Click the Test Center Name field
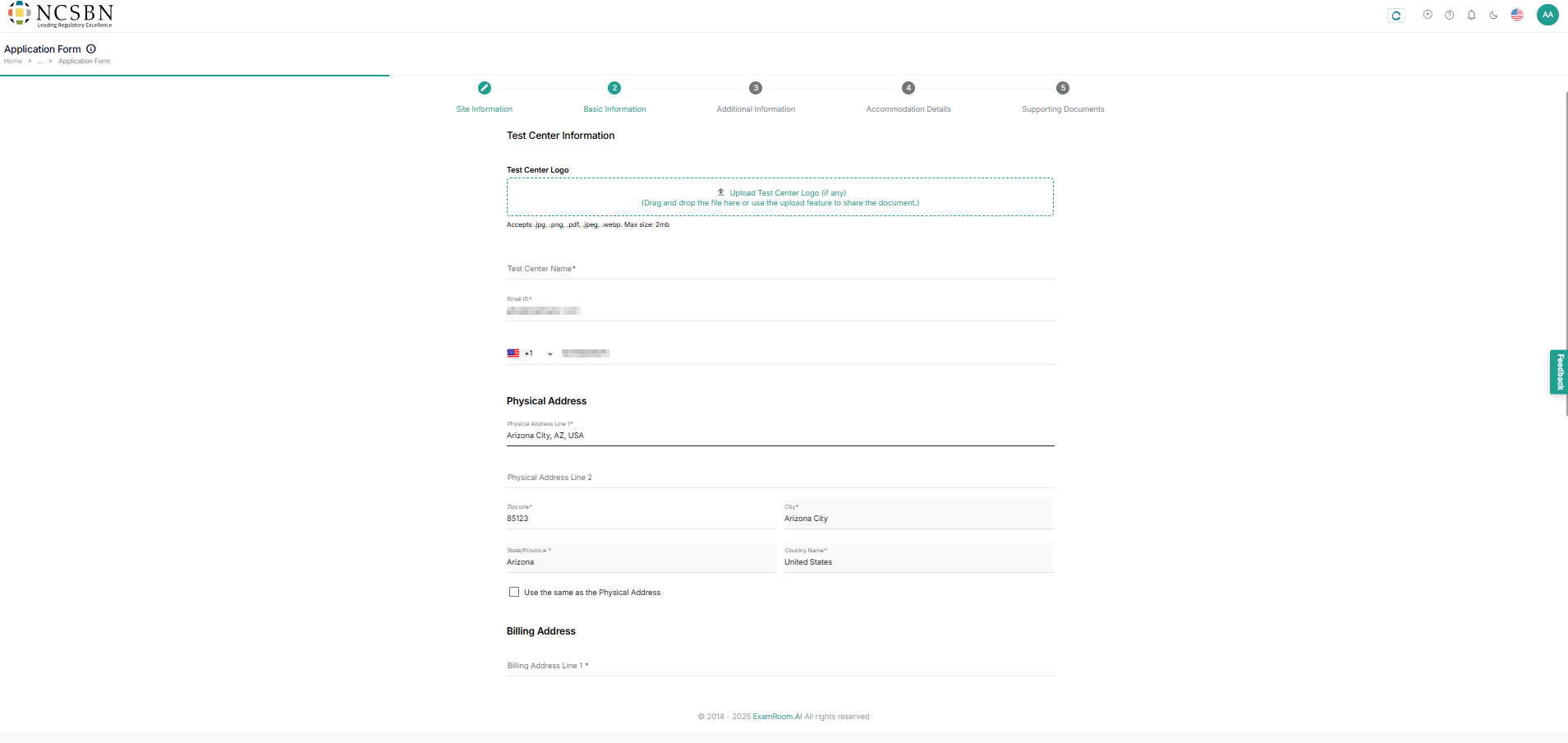Image resolution: width=1568 pixels, height=743 pixels. click(x=779, y=269)
